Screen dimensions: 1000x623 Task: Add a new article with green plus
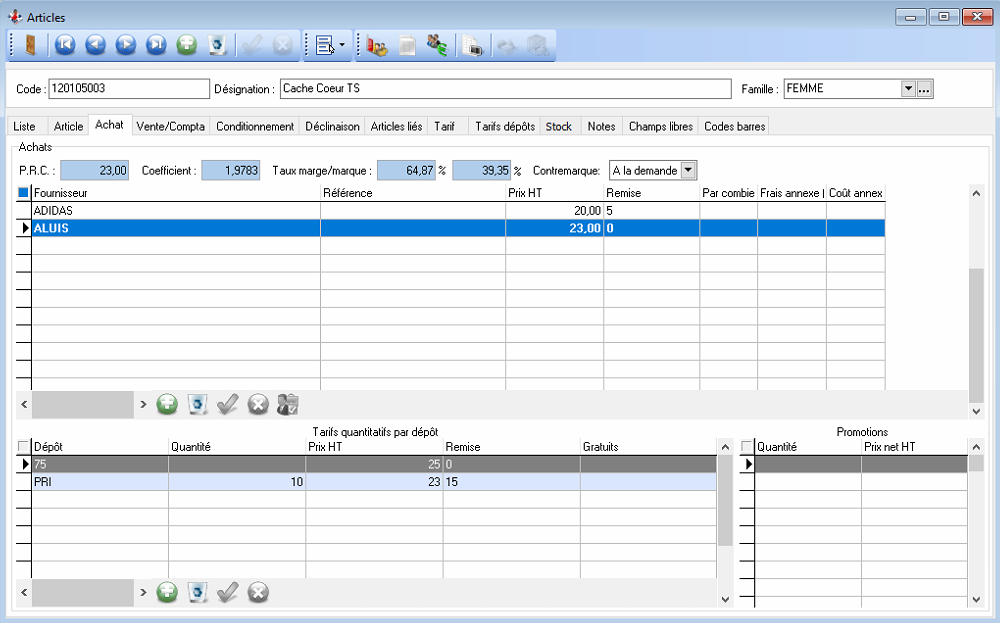186,45
